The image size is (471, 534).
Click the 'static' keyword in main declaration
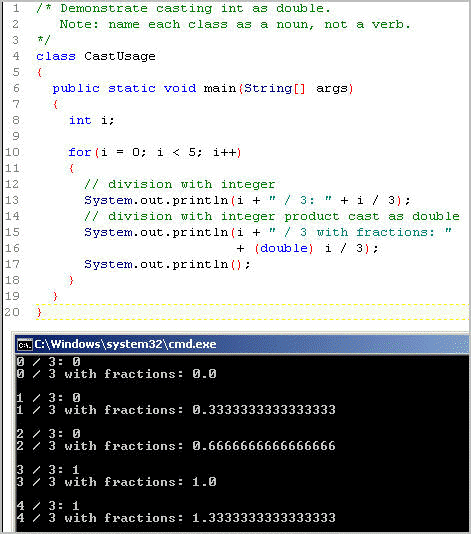pos(132,89)
